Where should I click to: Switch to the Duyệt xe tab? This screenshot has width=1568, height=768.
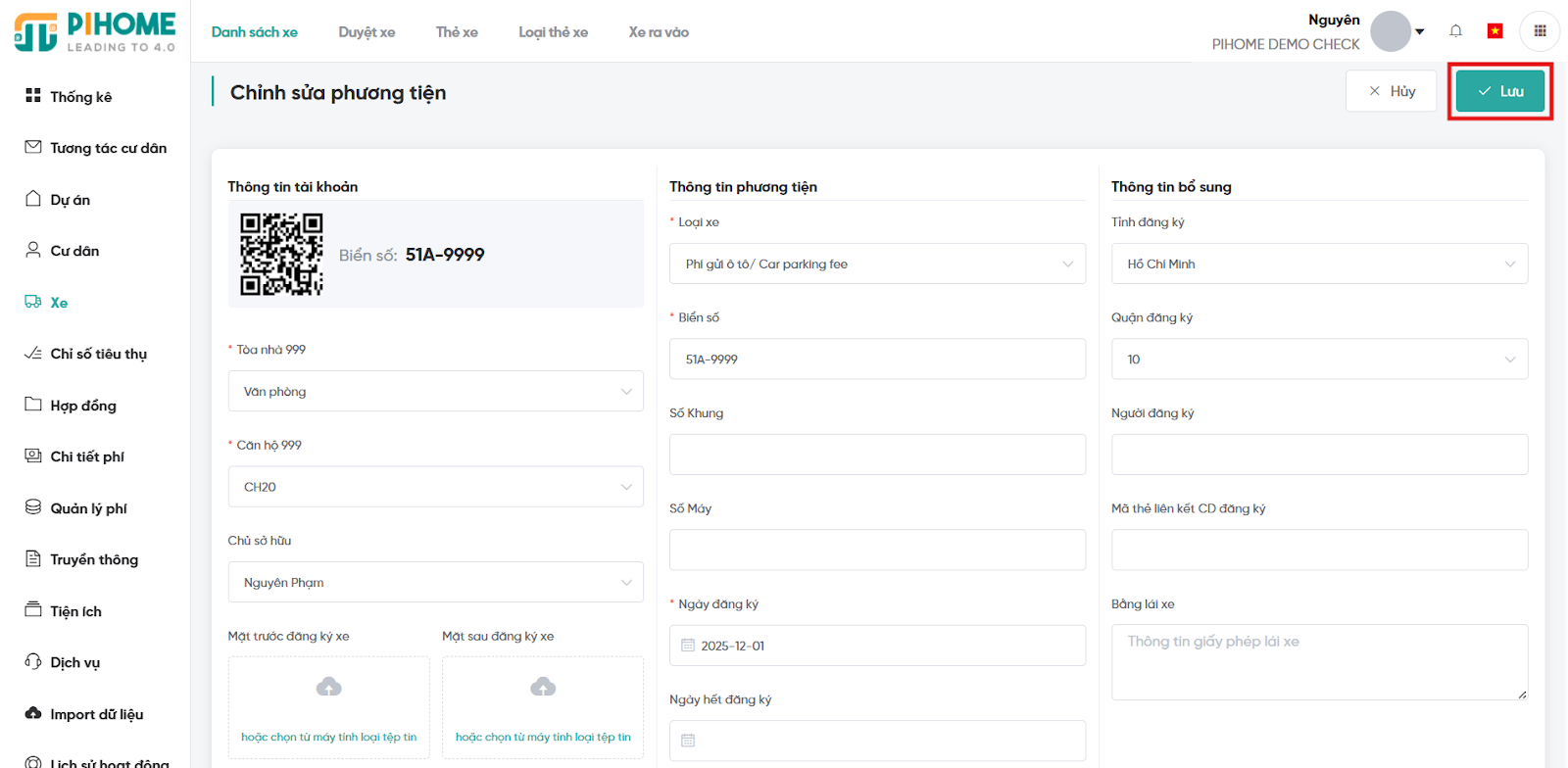[x=367, y=32]
